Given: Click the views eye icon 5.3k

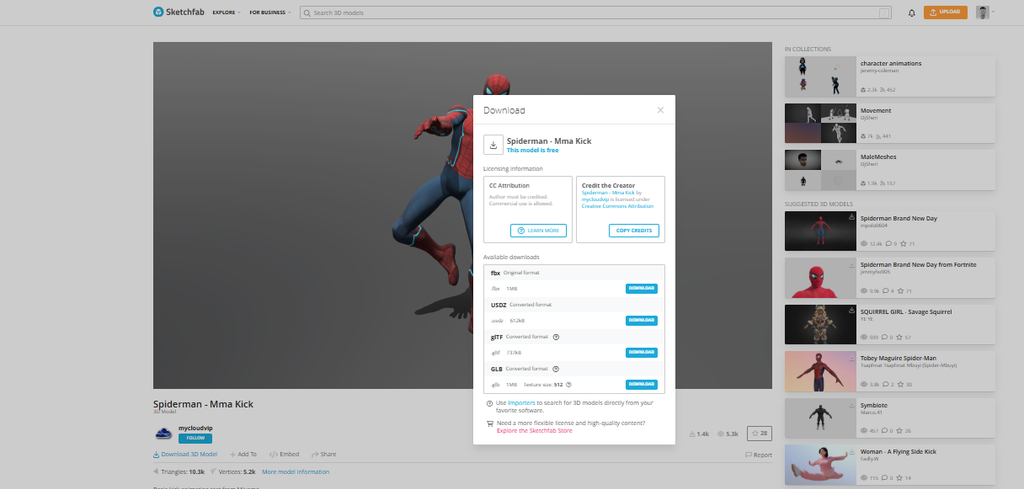Looking at the screenshot, I should (721, 434).
